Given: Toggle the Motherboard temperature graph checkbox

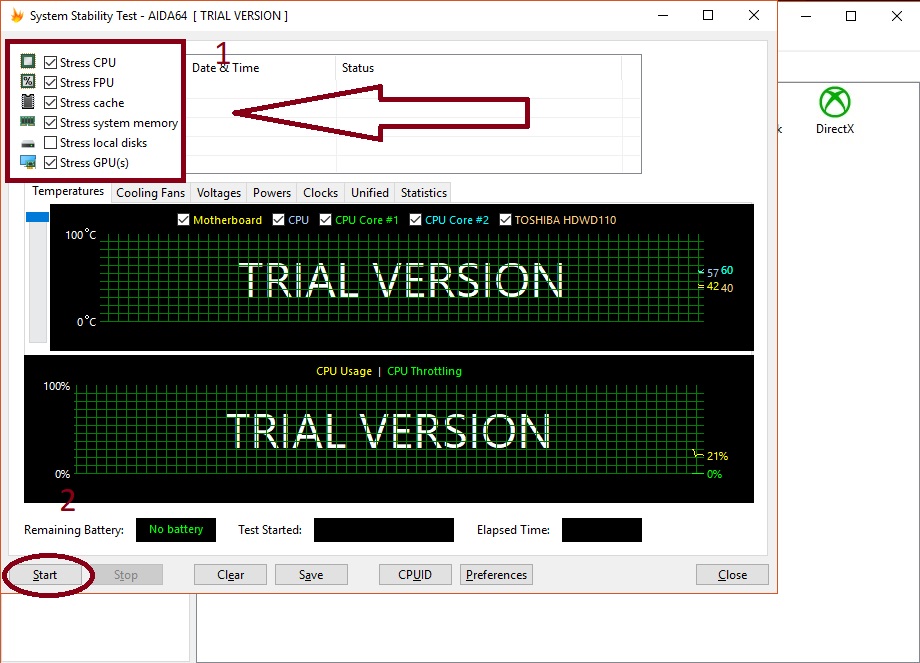Looking at the screenshot, I should pyautogui.click(x=183, y=219).
